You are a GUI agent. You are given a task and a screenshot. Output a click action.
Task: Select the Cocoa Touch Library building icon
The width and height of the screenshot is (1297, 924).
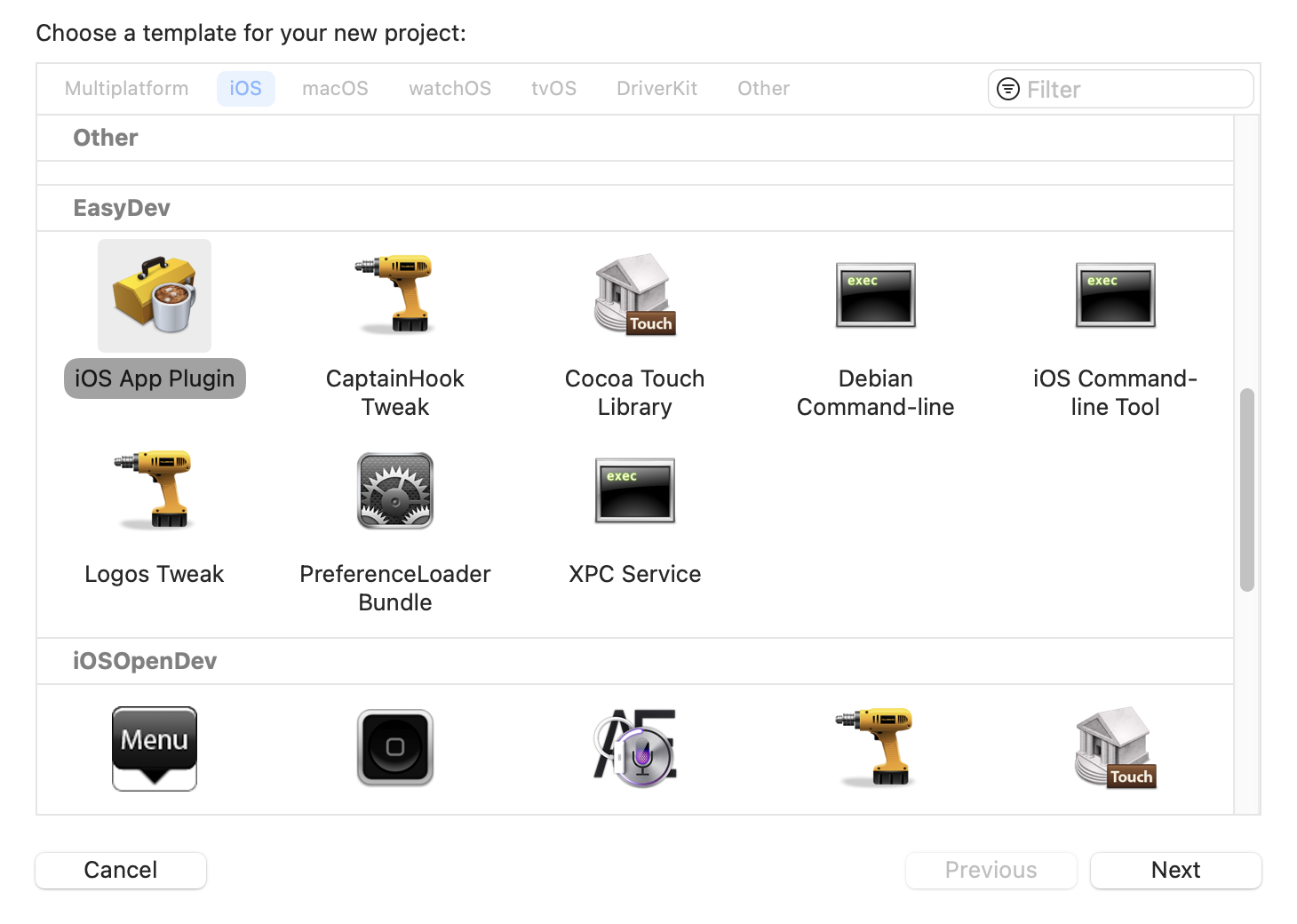pyautogui.click(x=635, y=294)
